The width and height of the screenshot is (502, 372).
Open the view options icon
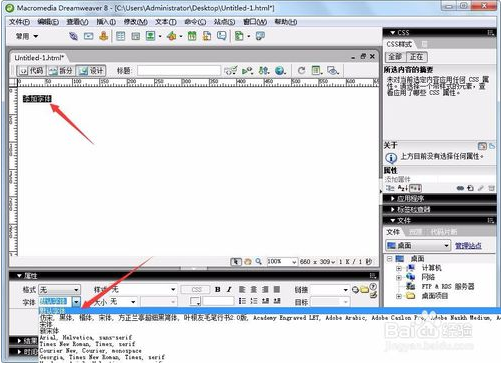click(x=316, y=71)
